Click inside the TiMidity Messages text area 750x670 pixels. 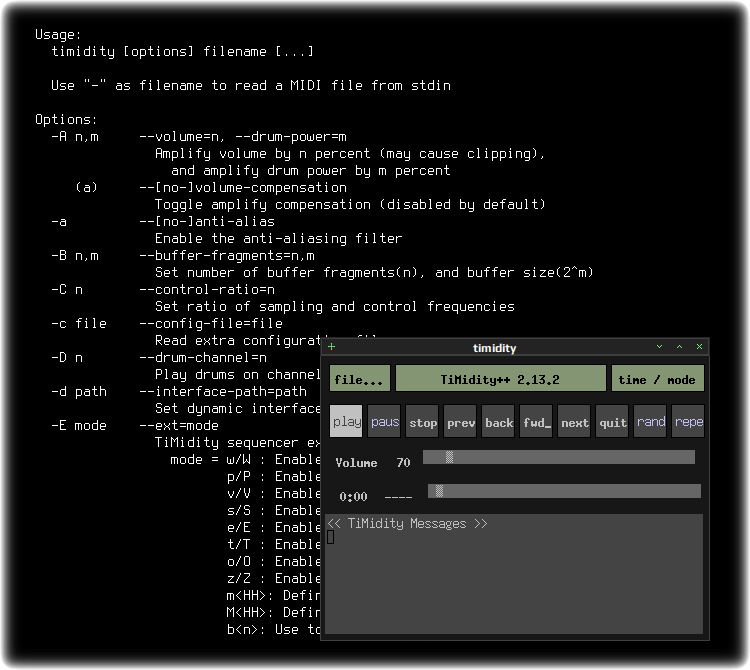point(514,574)
